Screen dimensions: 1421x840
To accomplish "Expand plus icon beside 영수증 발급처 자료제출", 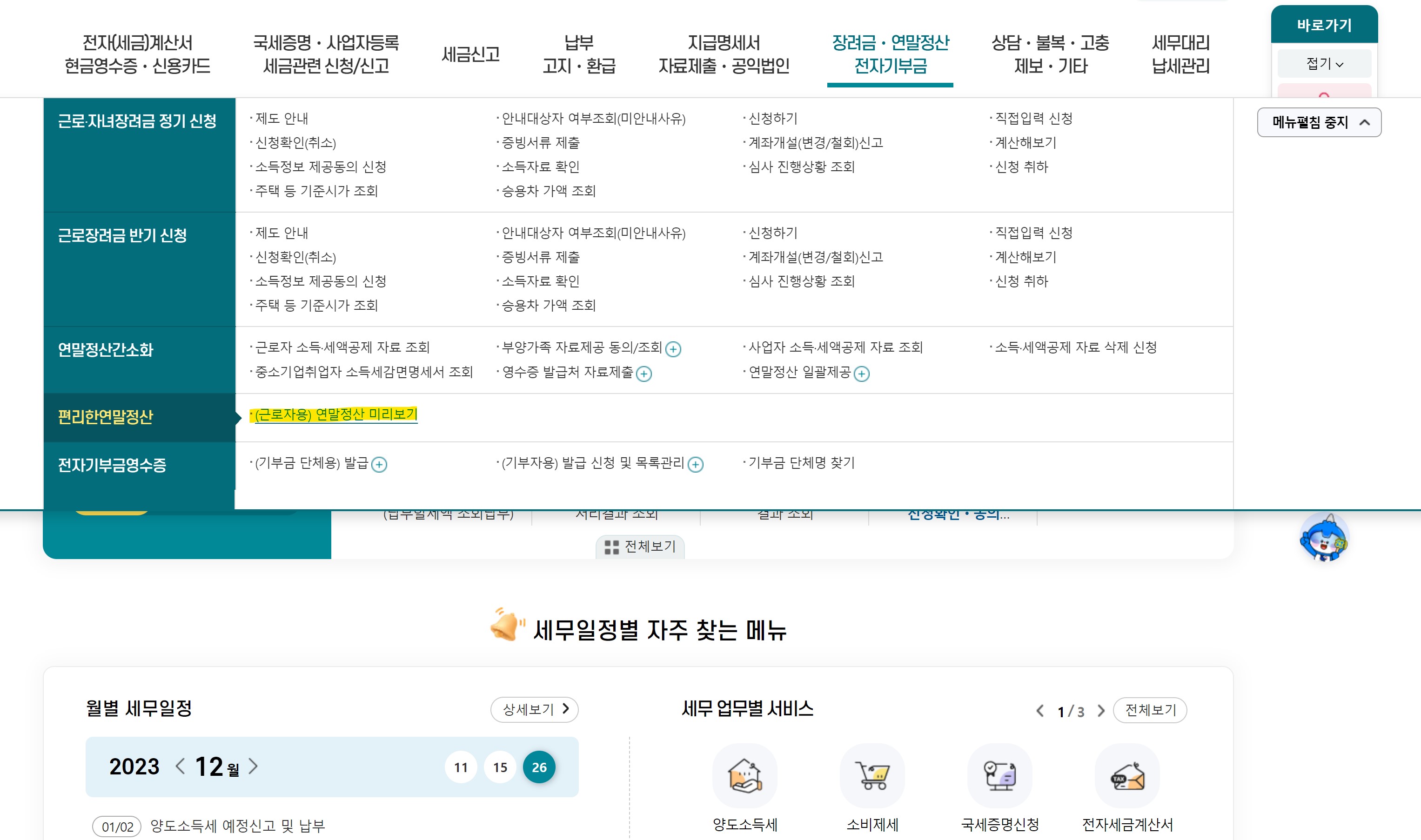I will 643,374.
